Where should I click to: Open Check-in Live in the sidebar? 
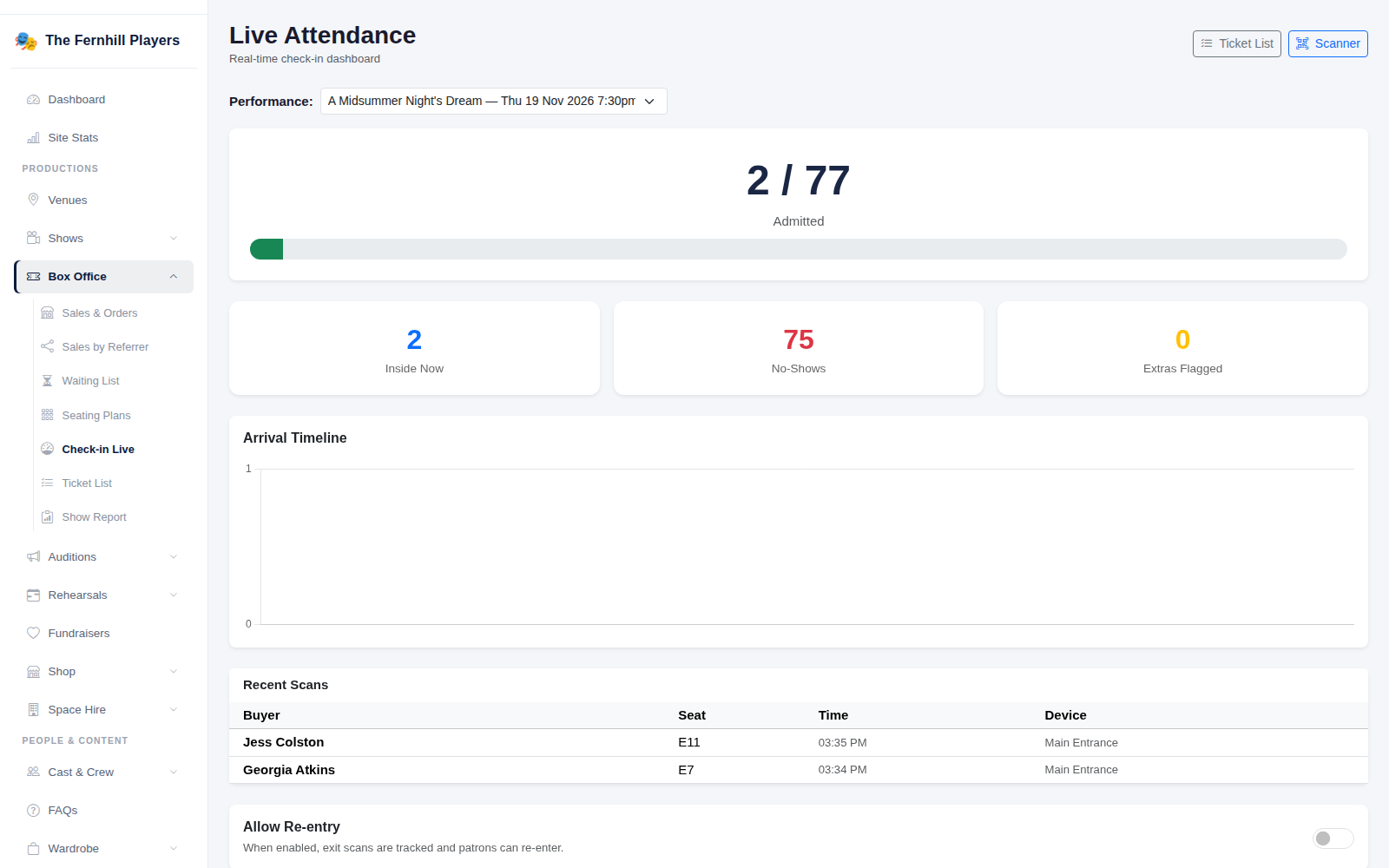click(98, 450)
